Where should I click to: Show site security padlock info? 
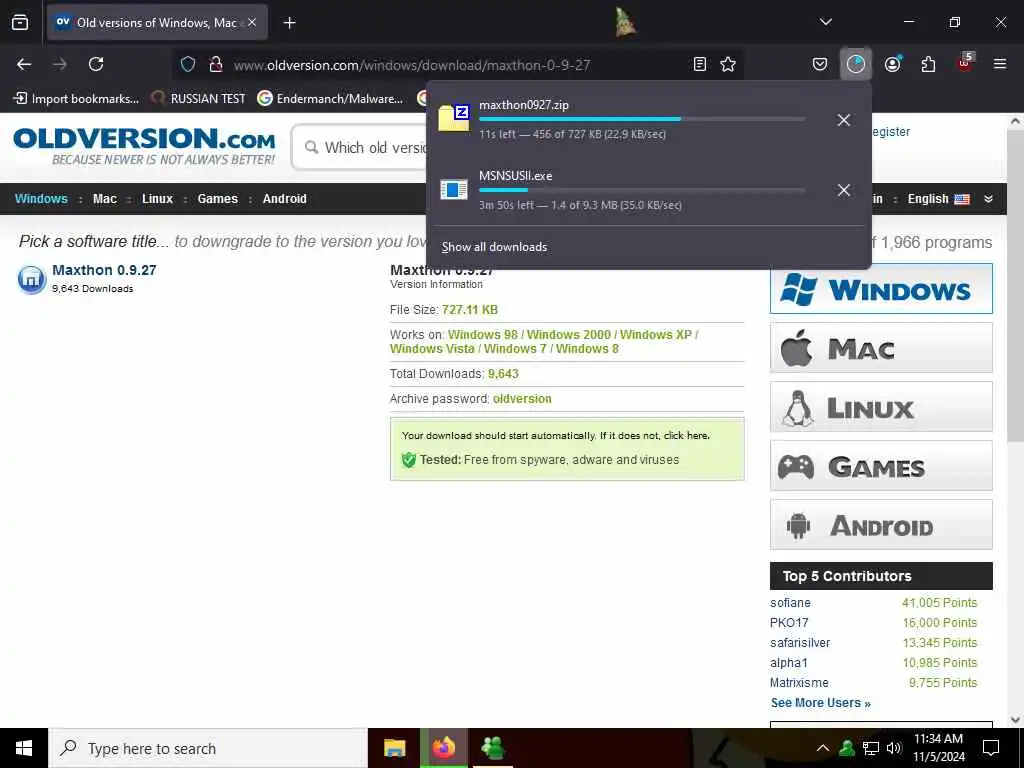click(x=216, y=64)
